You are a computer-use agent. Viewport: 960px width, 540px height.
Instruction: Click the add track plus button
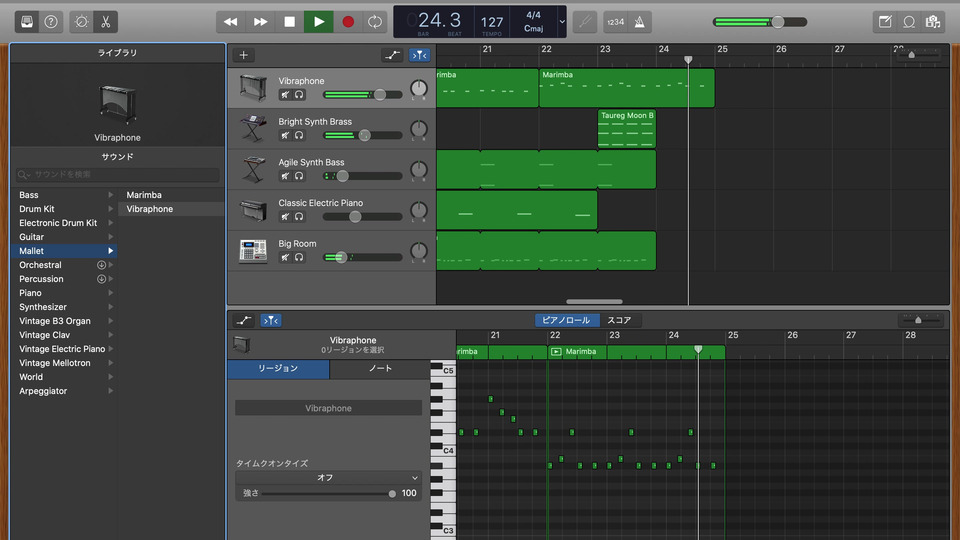[x=243, y=55]
